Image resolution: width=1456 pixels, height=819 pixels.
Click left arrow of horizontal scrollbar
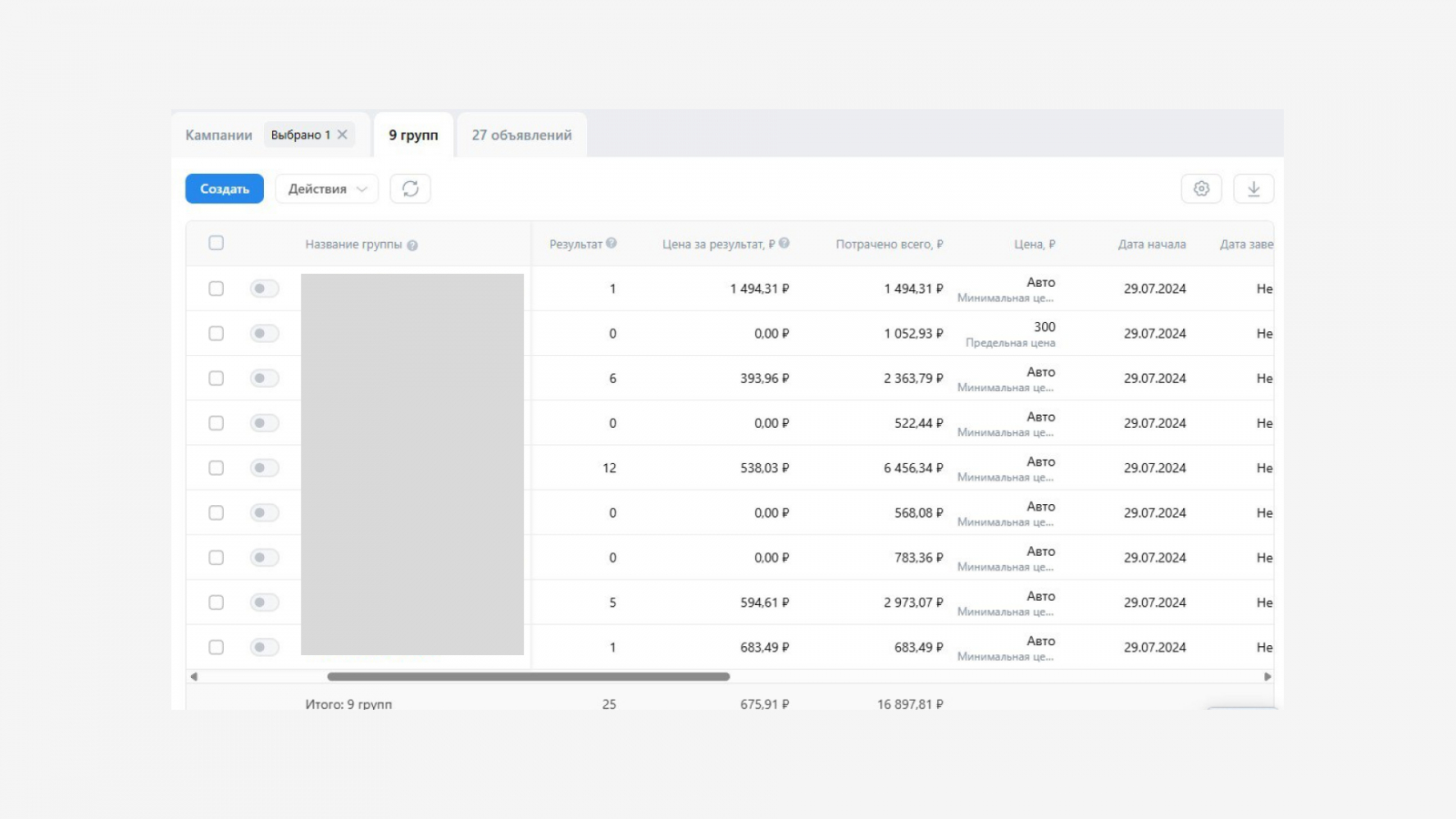click(194, 676)
